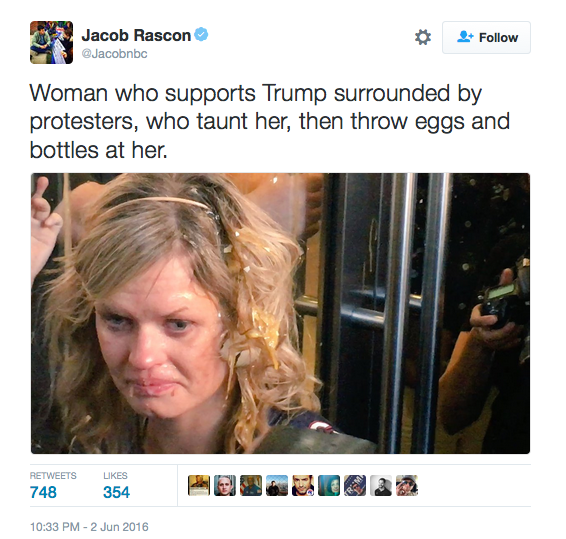Open Jacob Rascon's profile picture

click(51, 42)
